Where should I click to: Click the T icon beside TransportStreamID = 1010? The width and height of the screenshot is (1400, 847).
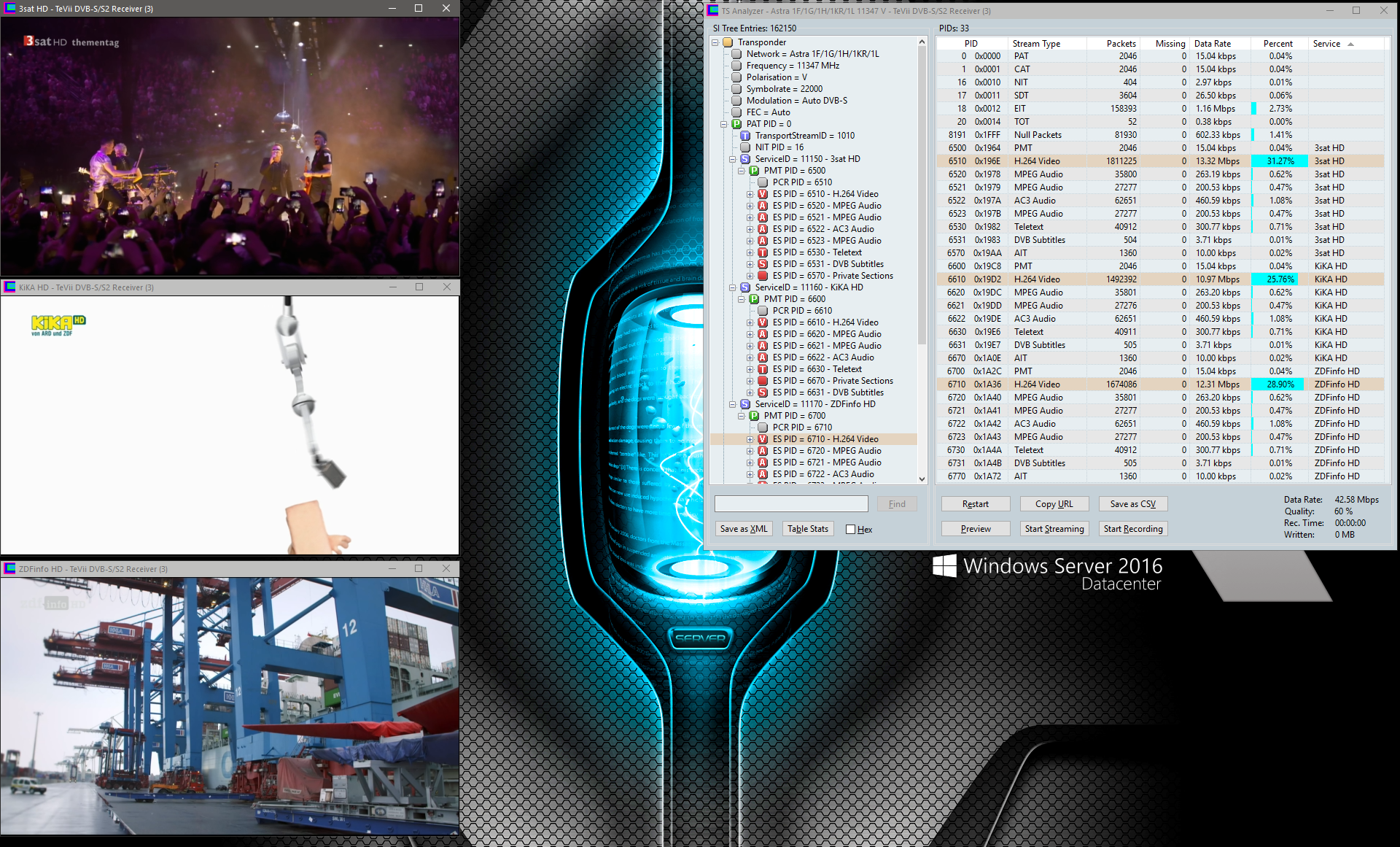745,136
